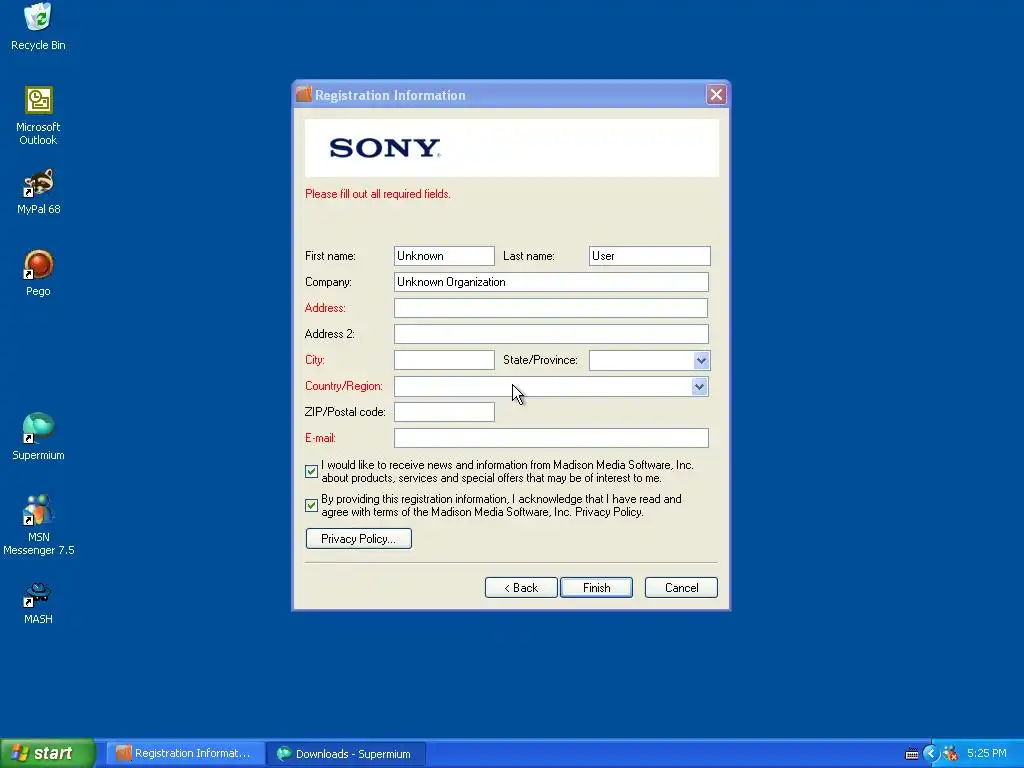Uncheck receive news and information checkbox
Screen dimensions: 1024x768
[x=312, y=472]
